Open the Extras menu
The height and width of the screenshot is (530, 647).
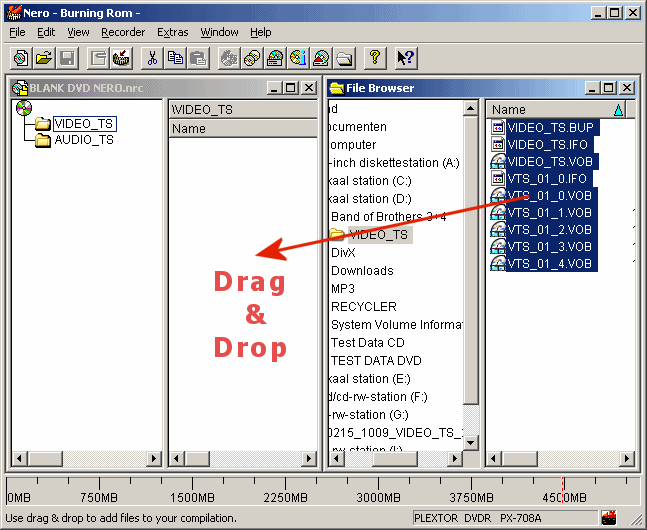point(172,32)
